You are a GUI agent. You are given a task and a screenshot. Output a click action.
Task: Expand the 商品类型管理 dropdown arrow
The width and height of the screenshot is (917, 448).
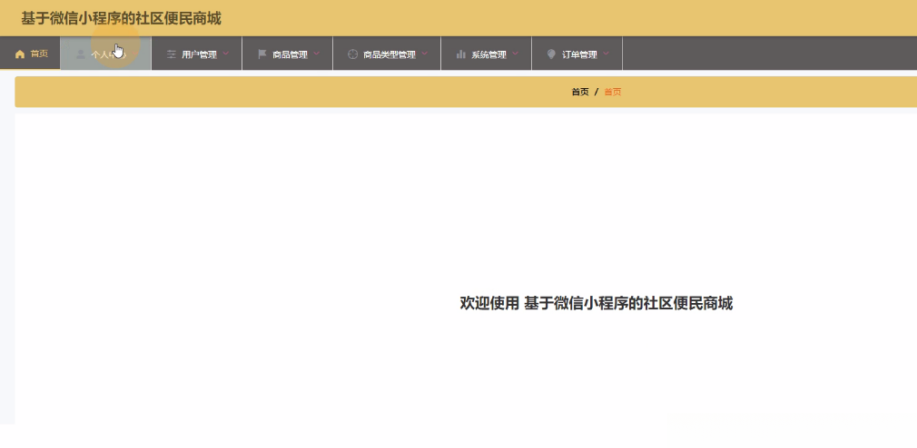(425, 54)
